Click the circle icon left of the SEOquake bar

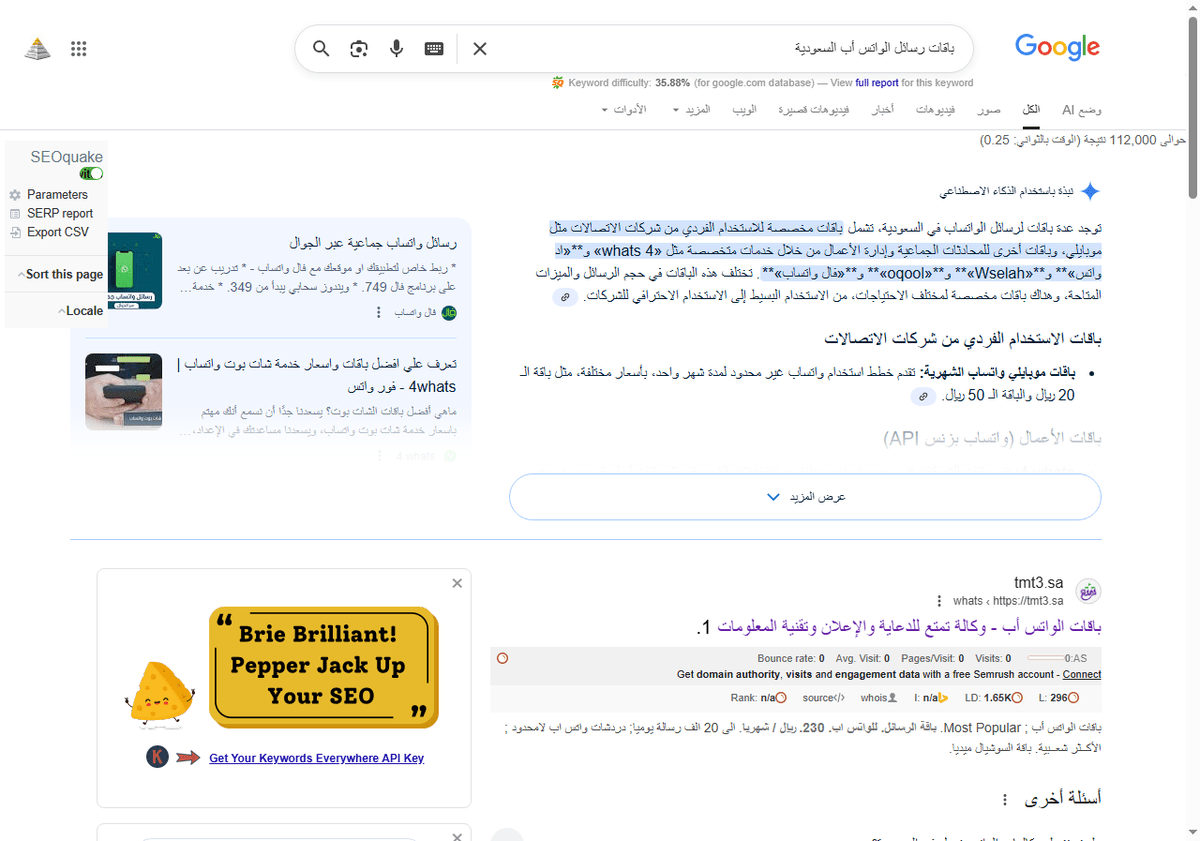[502, 658]
